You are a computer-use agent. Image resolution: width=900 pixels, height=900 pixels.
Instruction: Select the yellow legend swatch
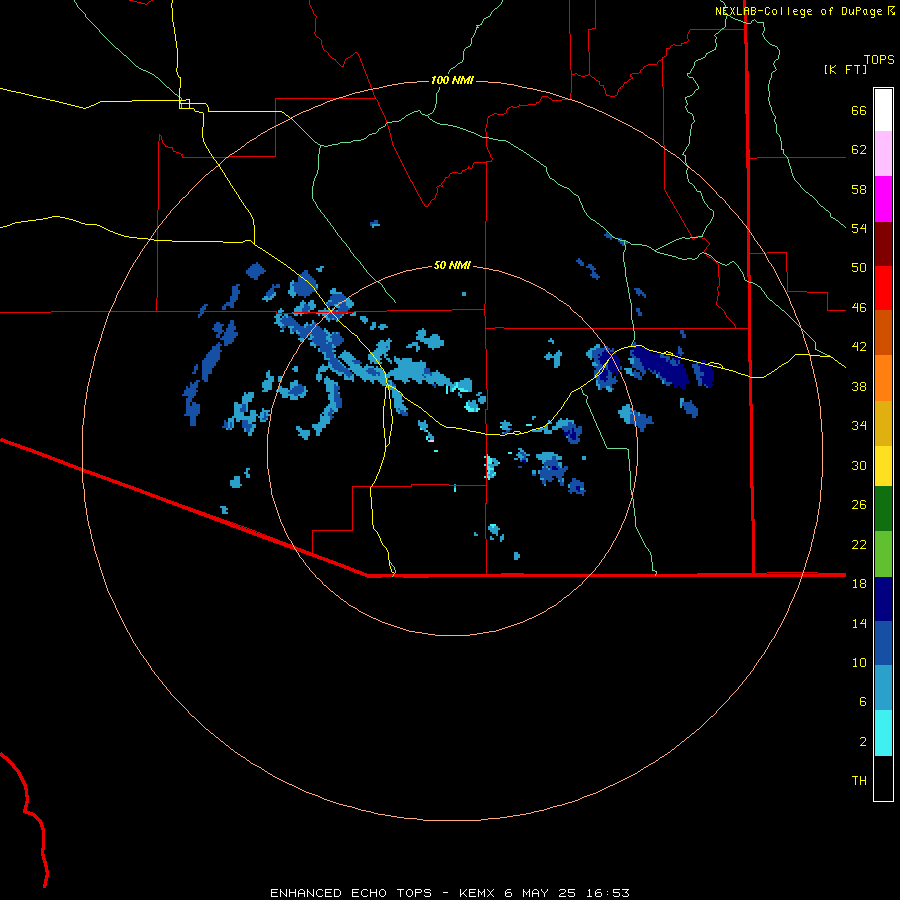883,466
